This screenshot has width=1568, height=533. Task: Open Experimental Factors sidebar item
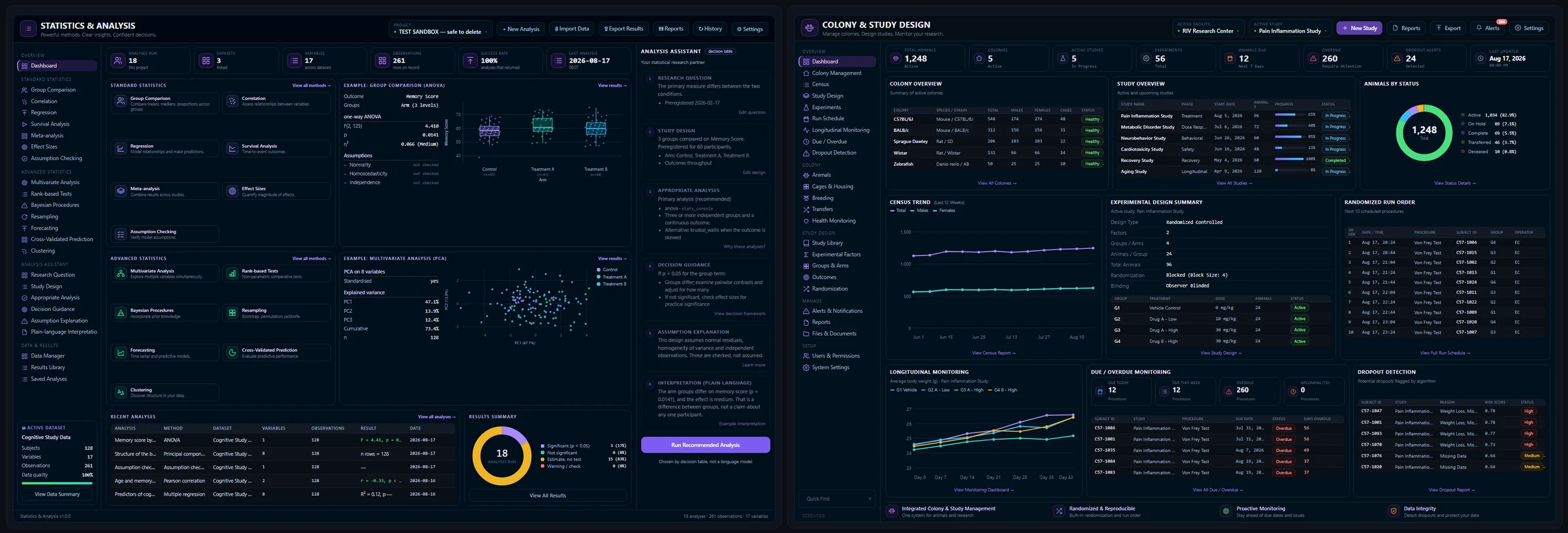836,255
